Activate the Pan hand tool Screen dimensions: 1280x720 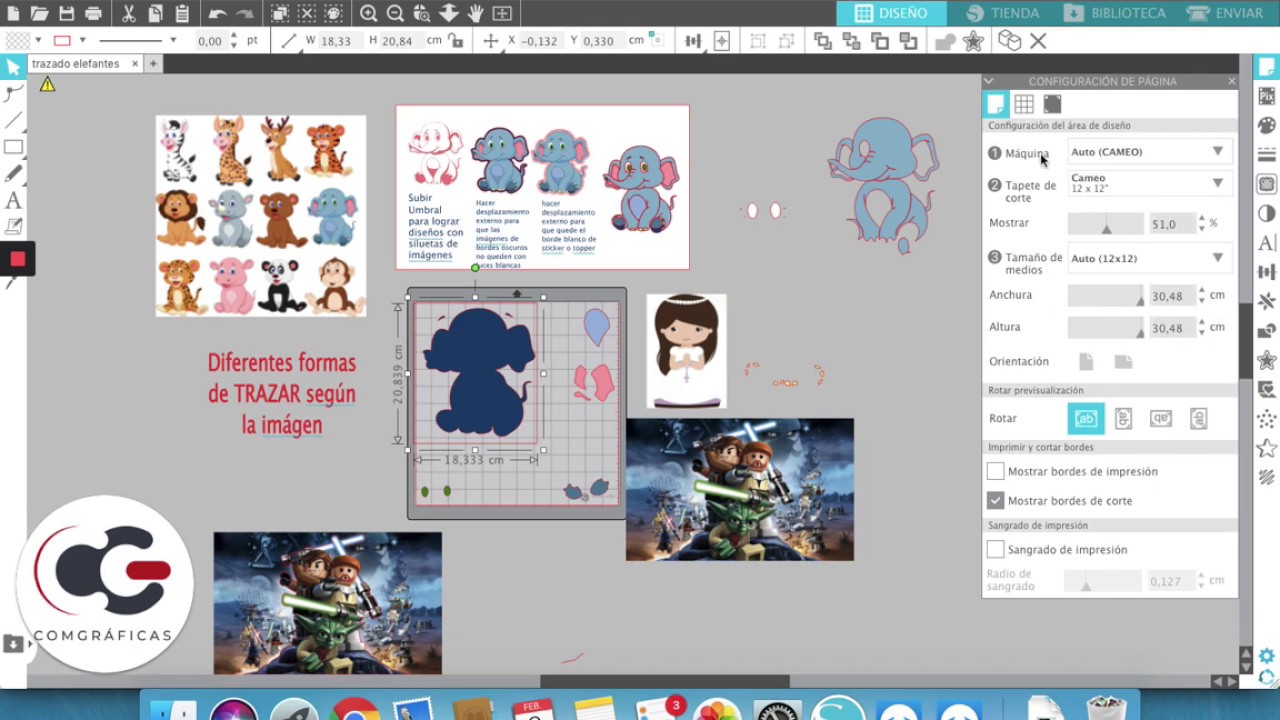coord(476,14)
